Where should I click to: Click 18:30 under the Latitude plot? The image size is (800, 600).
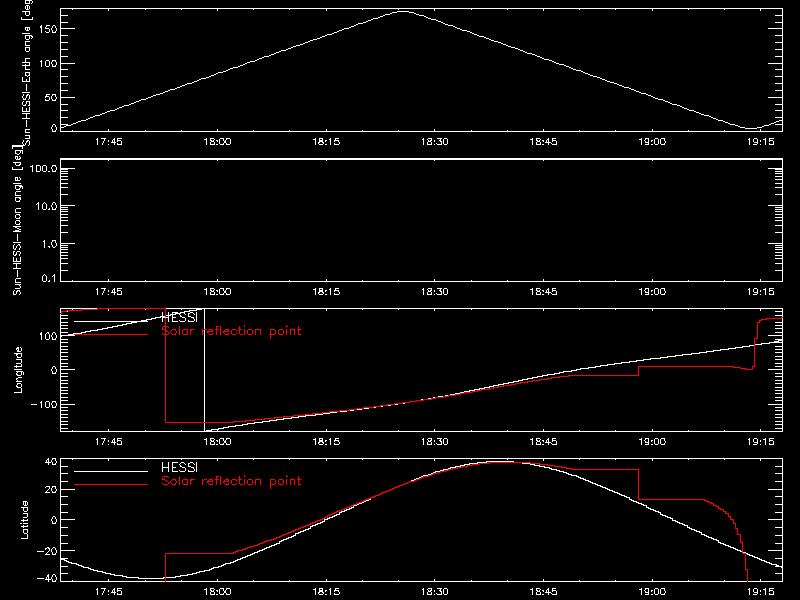click(435, 592)
